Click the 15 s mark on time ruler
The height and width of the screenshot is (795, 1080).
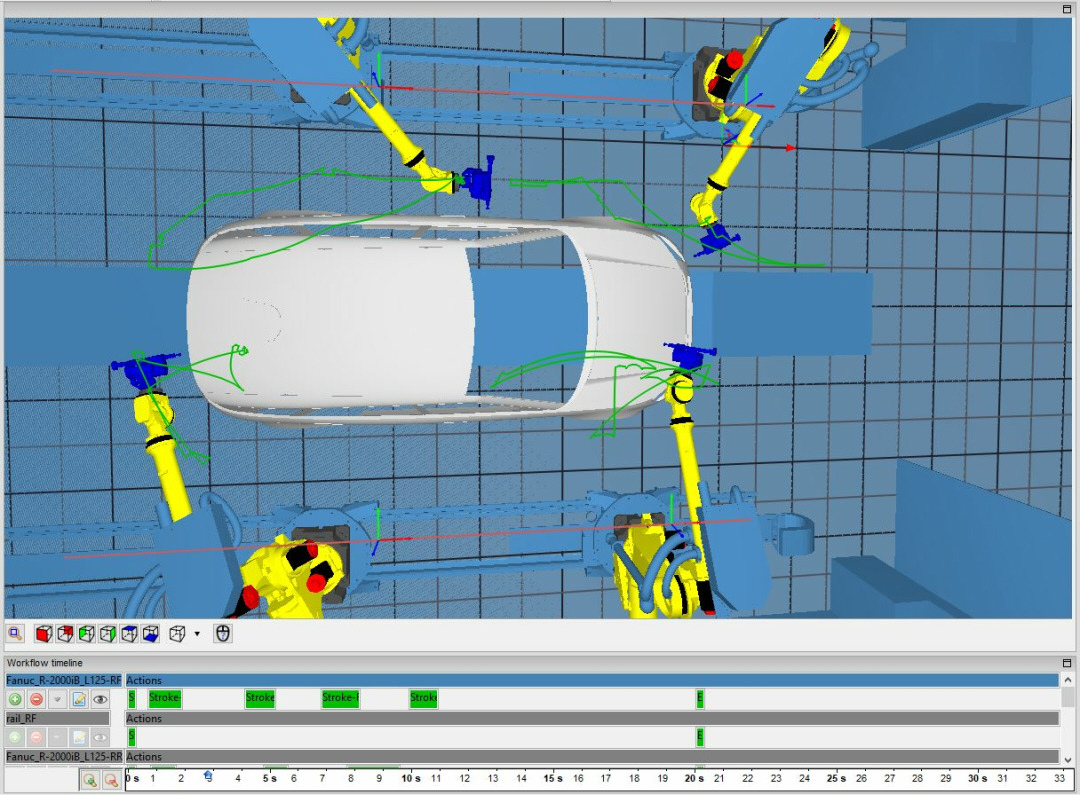553,778
